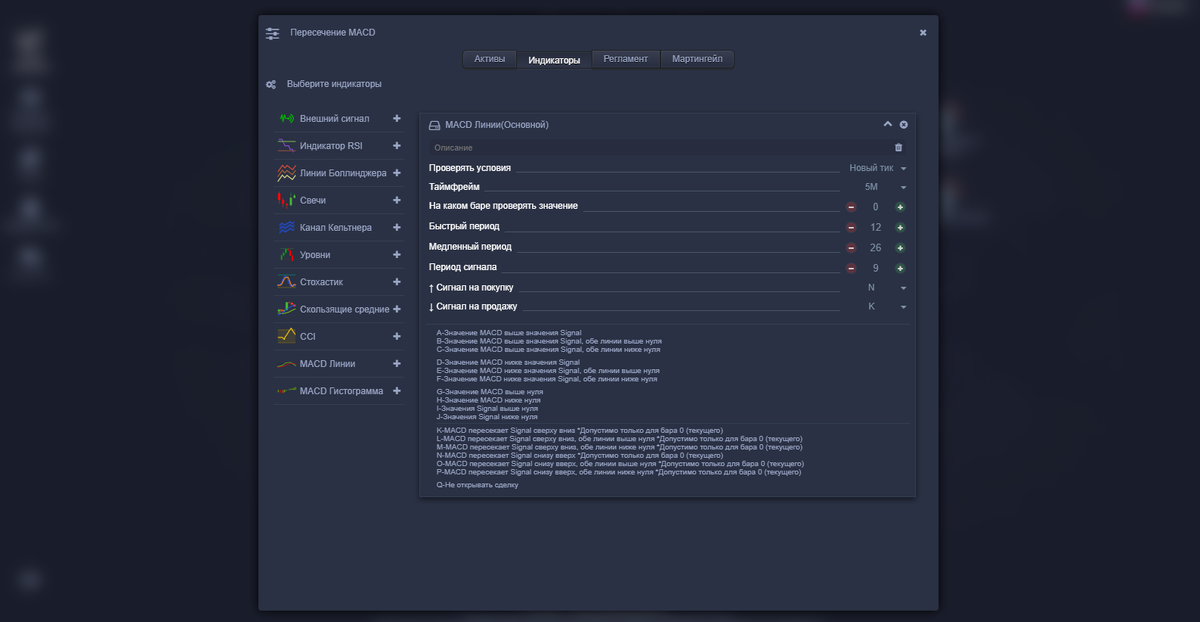This screenshot has width=1200, height=622.
Task: Click the Линии Боллинджера chart icon
Action: (x=286, y=173)
